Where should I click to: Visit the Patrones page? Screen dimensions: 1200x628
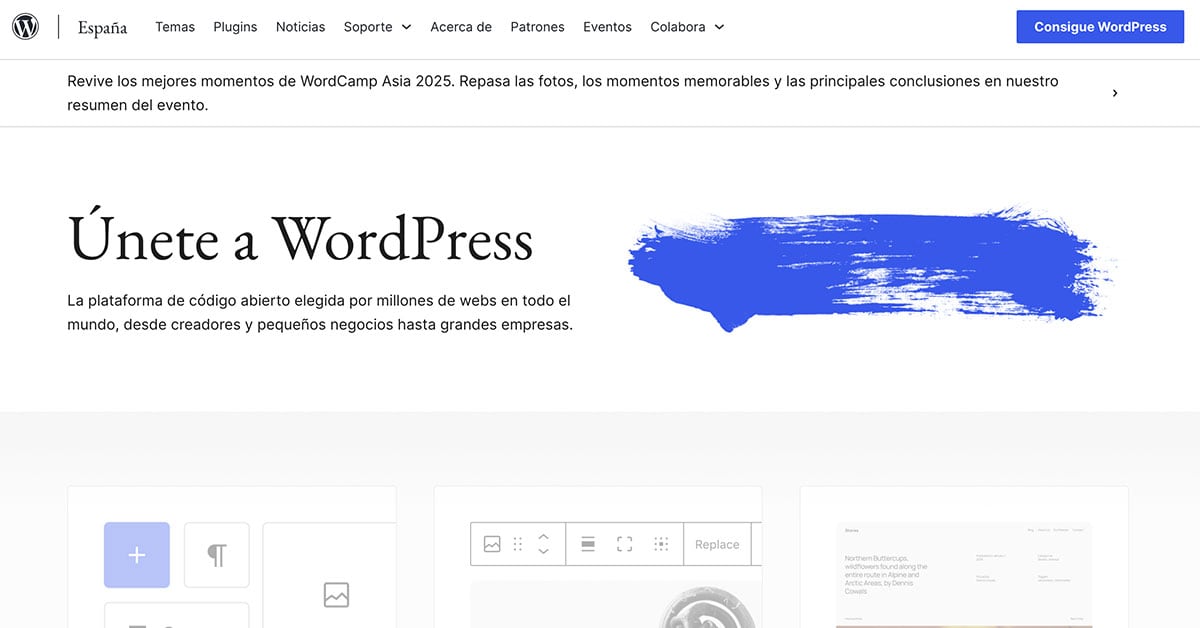[537, 27]
